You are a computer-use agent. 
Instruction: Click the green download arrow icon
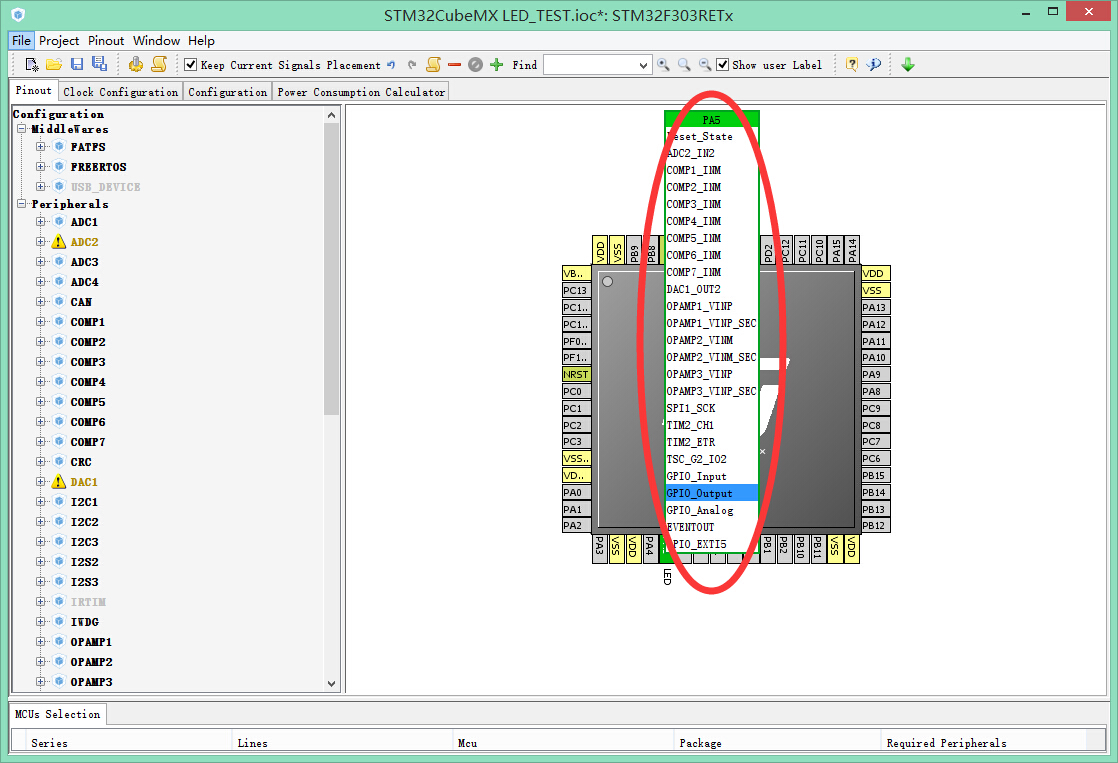pyautogui.click(x=908, y=65)
